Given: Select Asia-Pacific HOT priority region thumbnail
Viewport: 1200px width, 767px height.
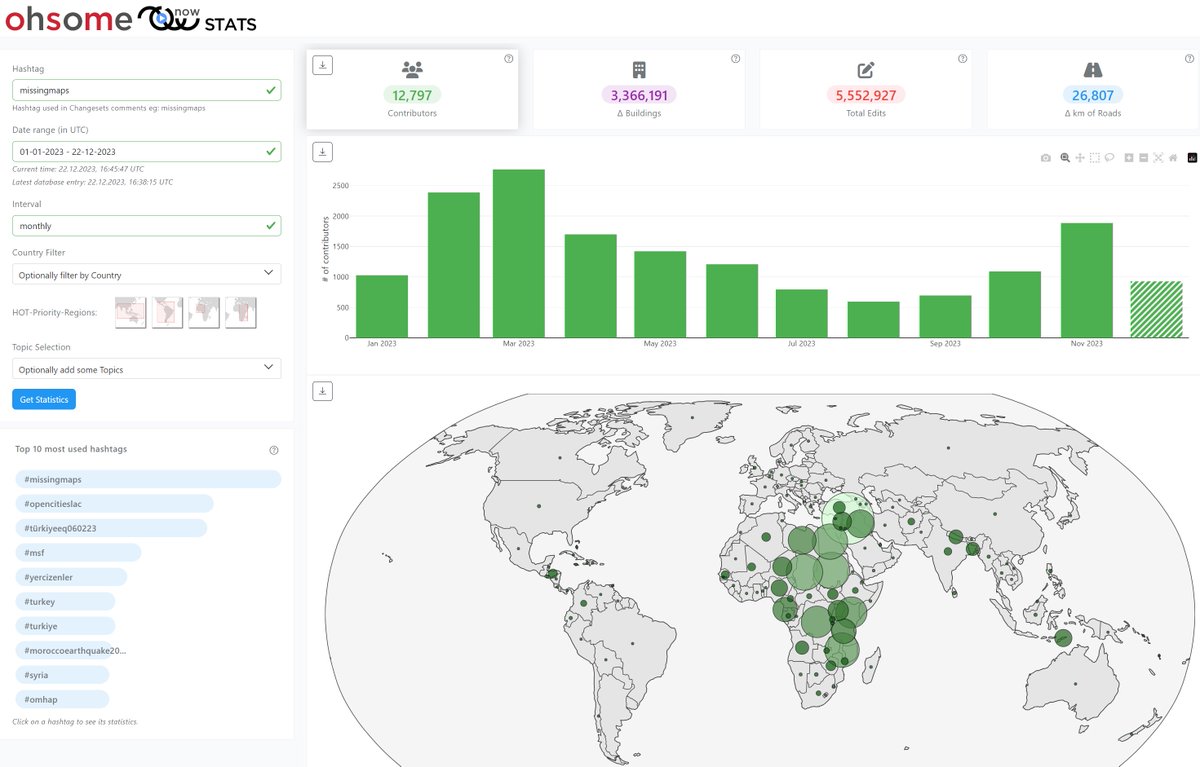Looking at the screenshot, I should click(131, 312).
